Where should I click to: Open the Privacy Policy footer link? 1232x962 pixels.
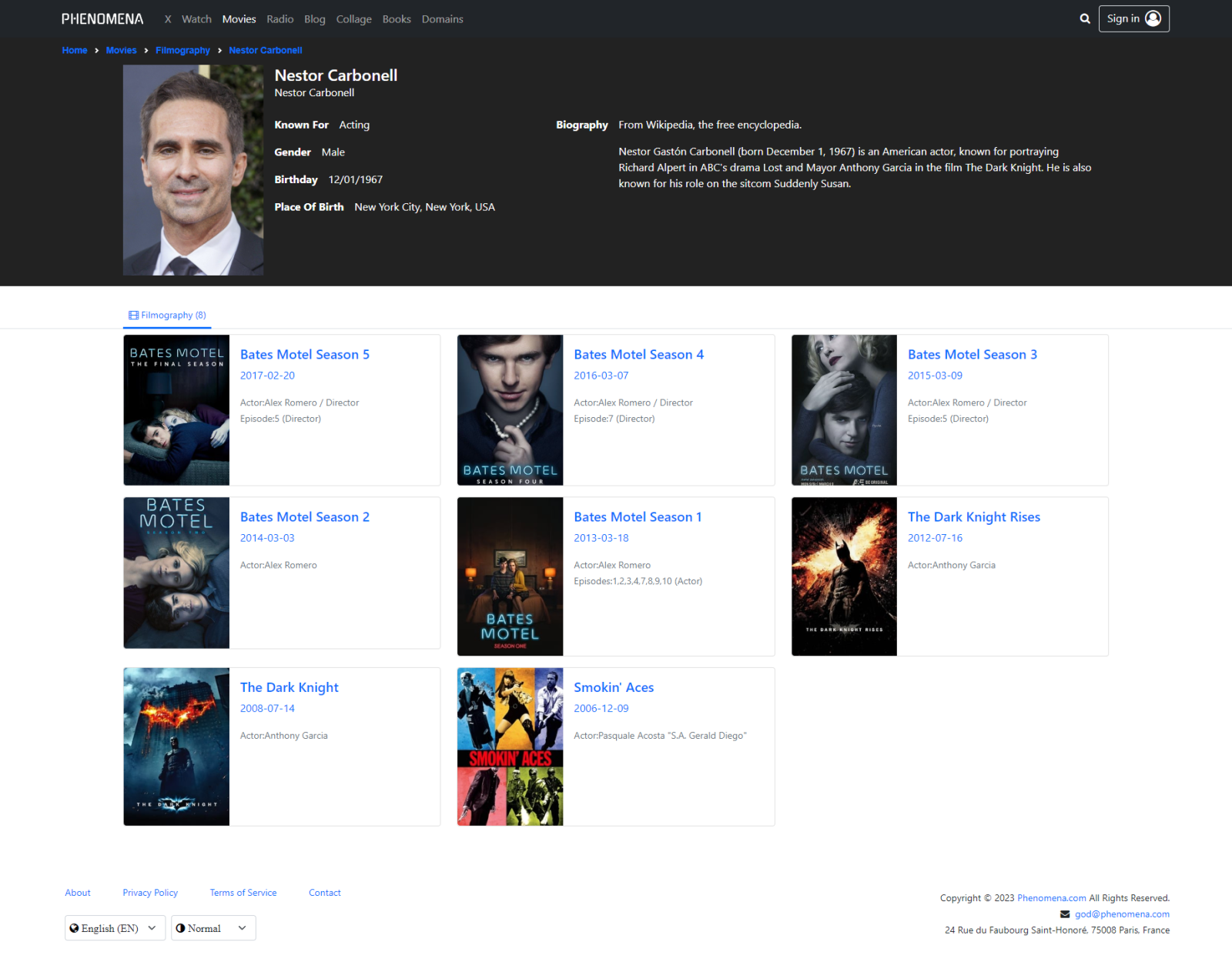click(150, 893)
